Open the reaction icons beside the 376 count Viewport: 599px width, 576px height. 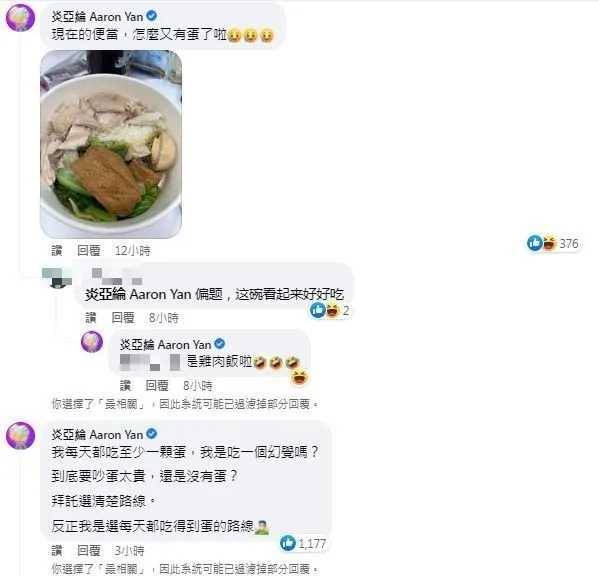click(542, 243)
